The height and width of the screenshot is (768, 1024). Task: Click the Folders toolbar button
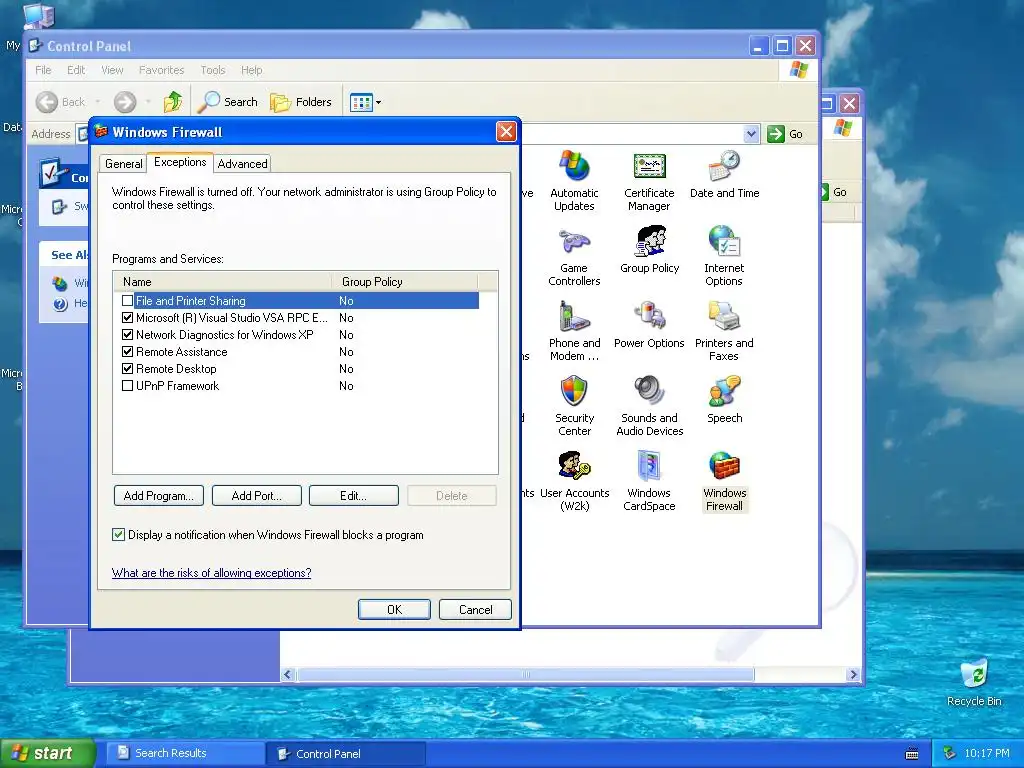(301, 102)
